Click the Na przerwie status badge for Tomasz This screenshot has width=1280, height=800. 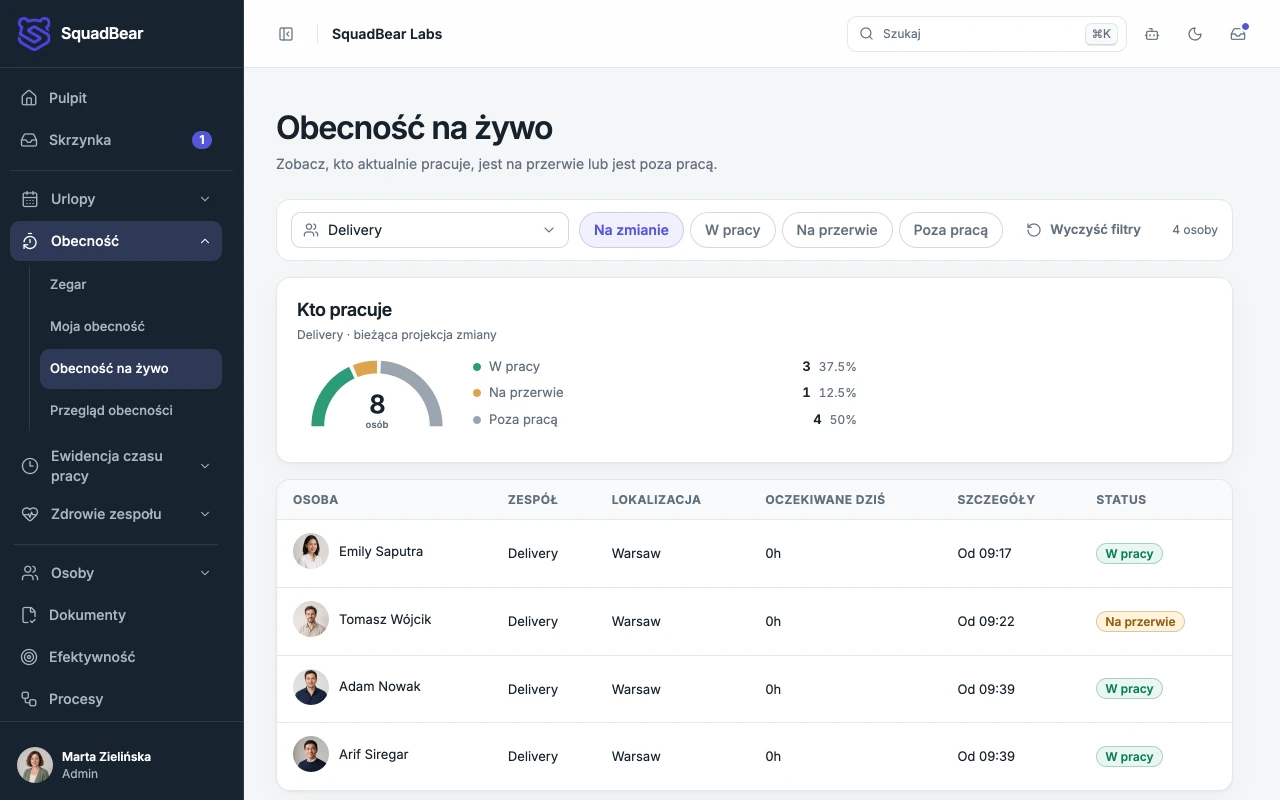point(1140,622)
